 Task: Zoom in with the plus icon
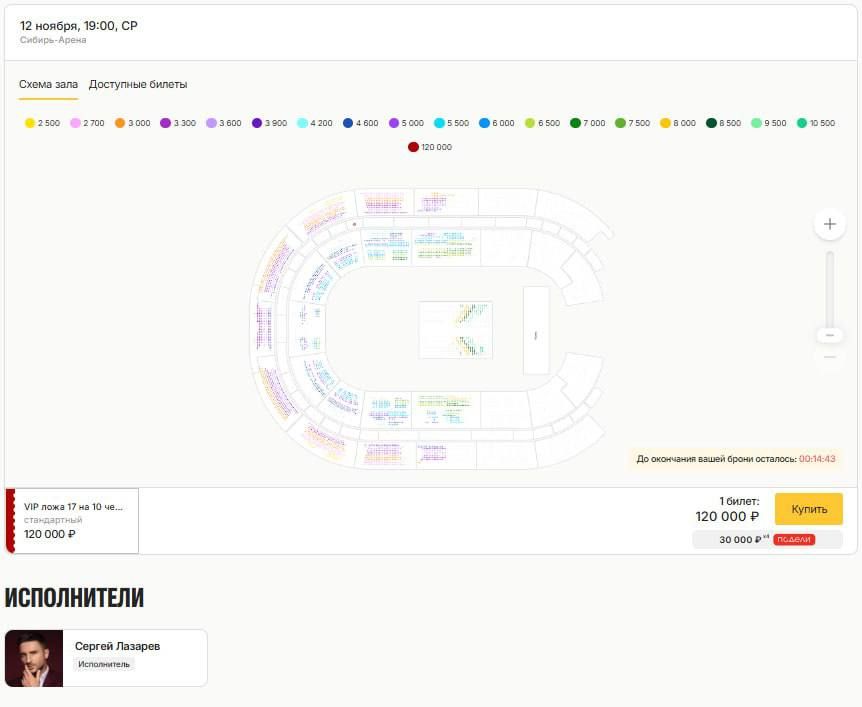[830, 224]
